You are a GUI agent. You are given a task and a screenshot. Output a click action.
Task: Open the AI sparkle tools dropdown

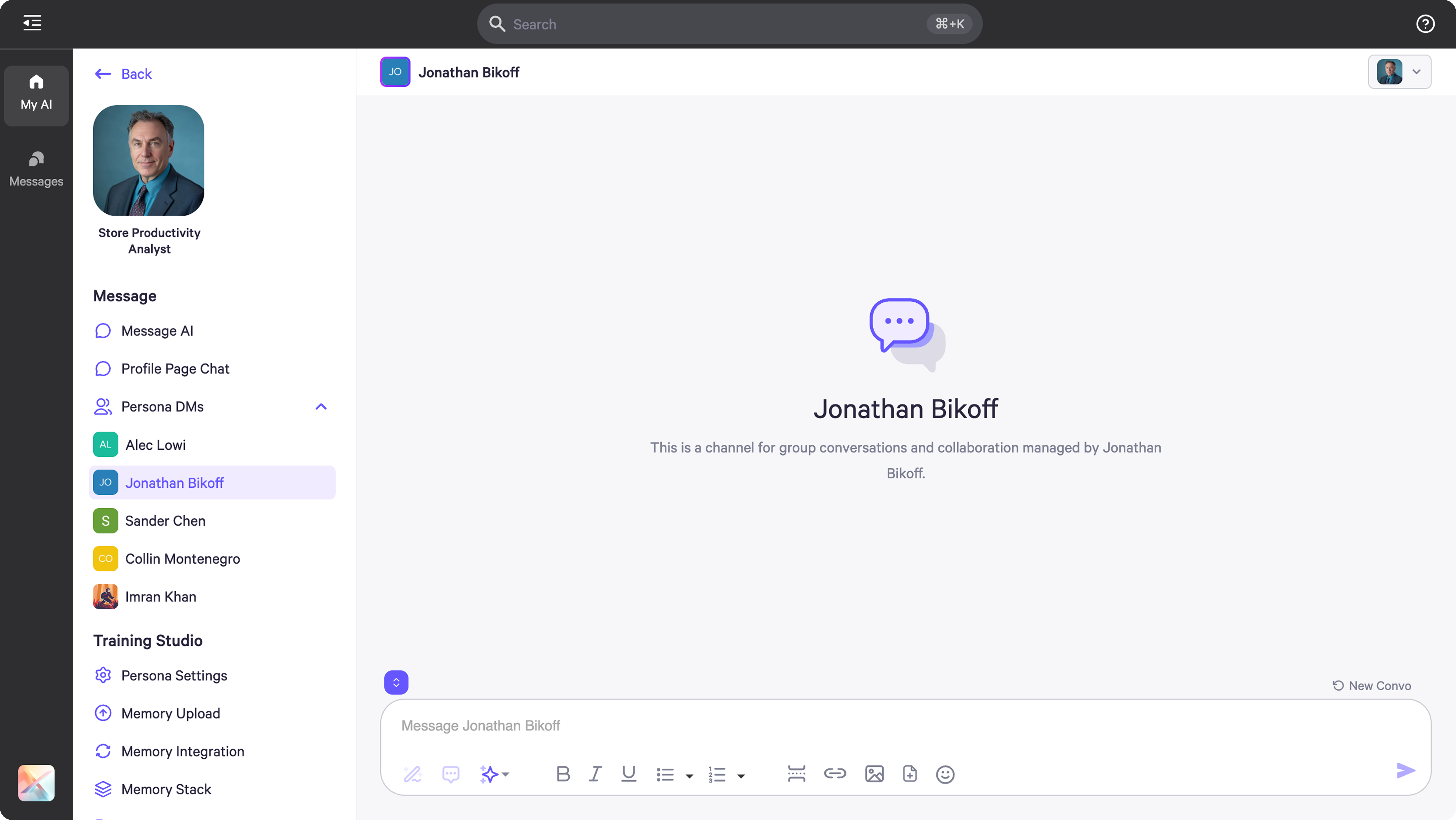[494, 774]
